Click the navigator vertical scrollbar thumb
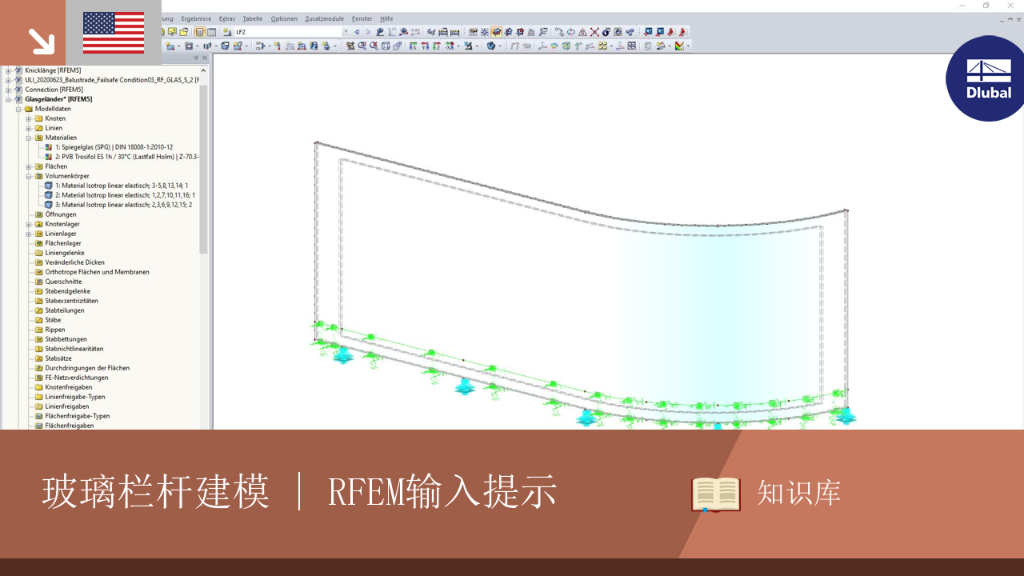1024x576 pixels. [x=203, y=168]
